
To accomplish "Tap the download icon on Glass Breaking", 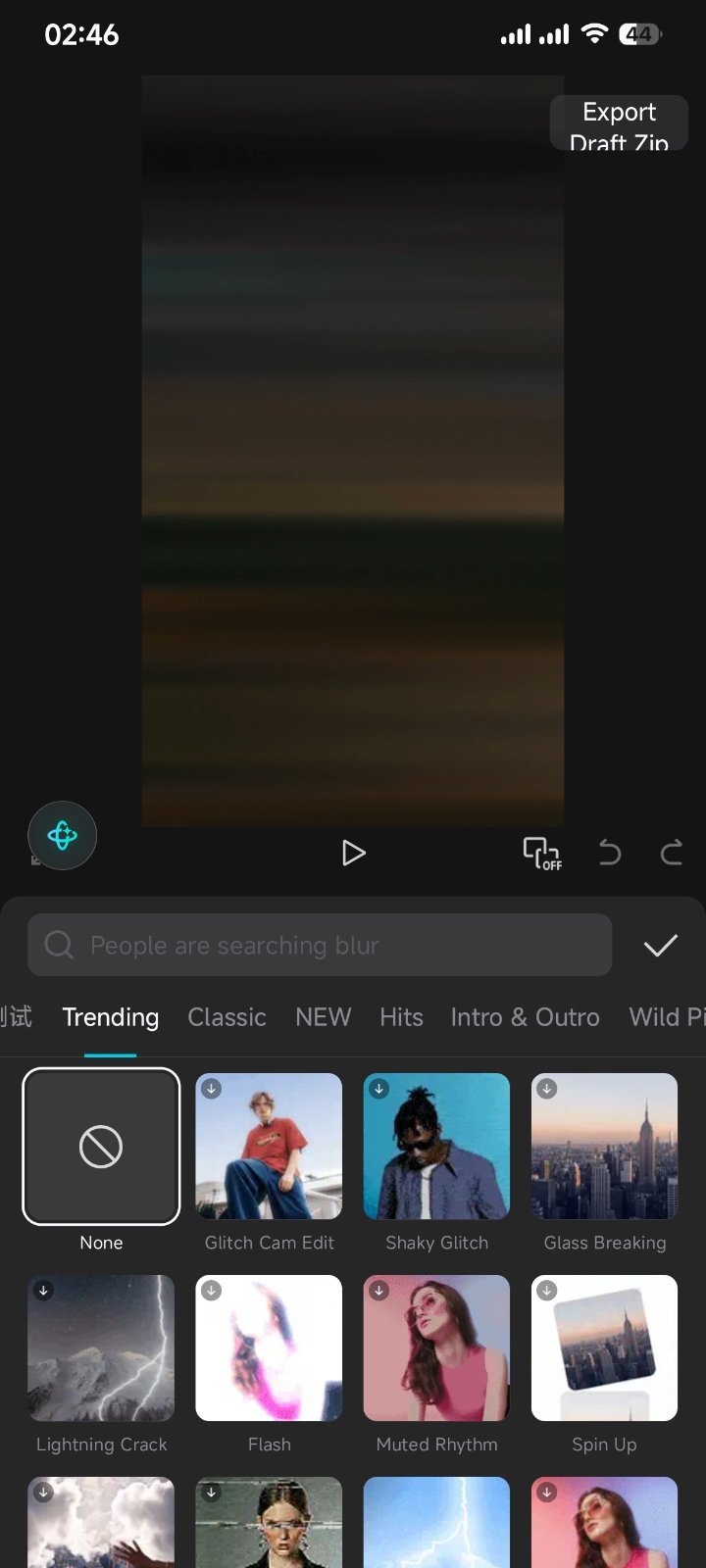I will (x=547, y=1089).
